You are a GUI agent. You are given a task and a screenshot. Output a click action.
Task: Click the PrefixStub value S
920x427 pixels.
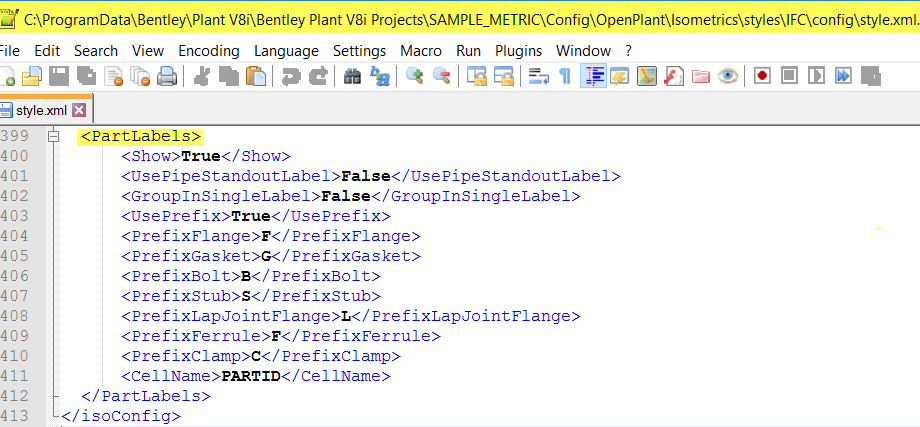tap(246, 296)
